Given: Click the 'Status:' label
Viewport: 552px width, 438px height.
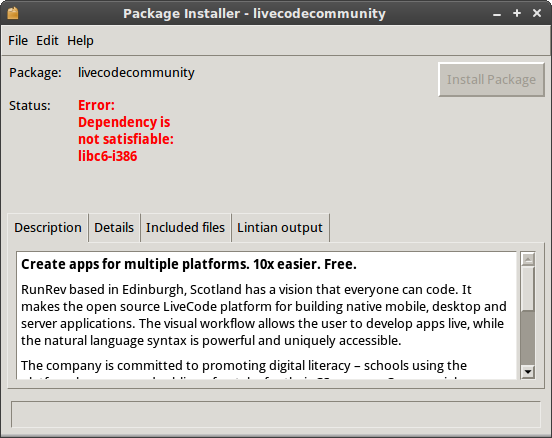Looking at the screenshot, I should pyautogui.click(x=30, y=106).
